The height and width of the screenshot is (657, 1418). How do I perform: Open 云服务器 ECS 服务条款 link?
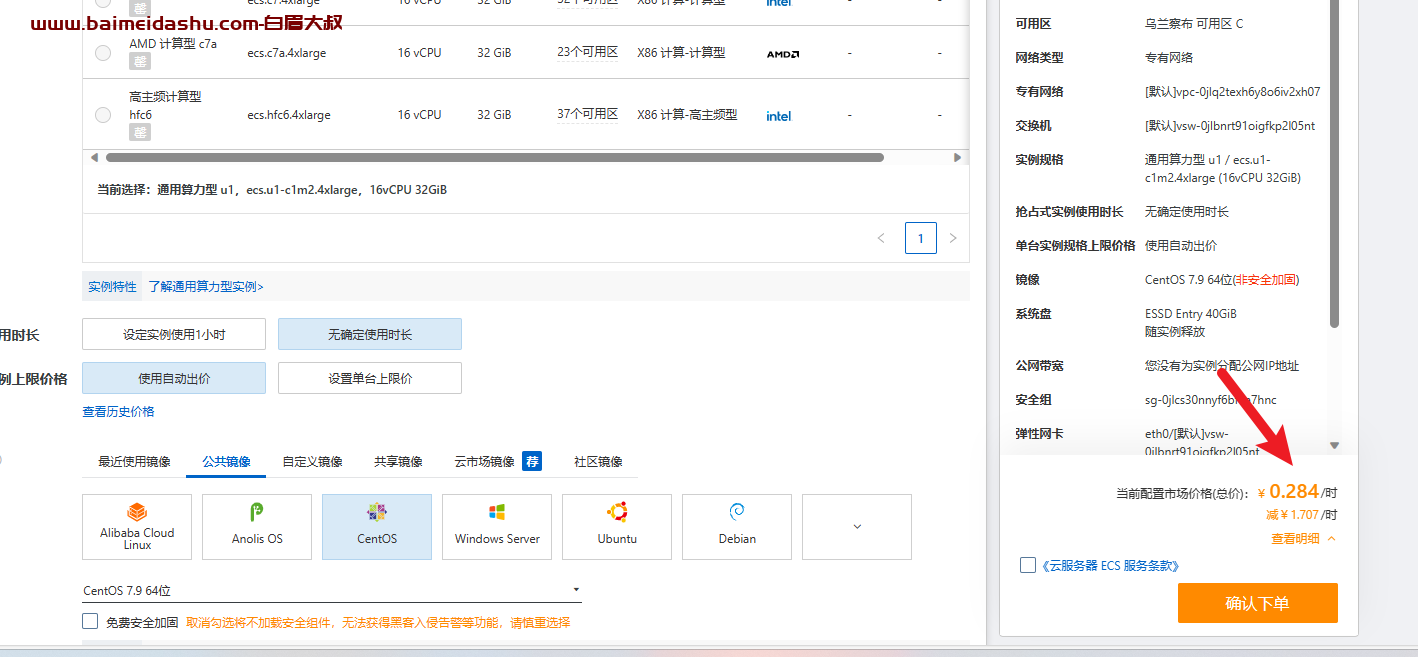click(1110, 565)
